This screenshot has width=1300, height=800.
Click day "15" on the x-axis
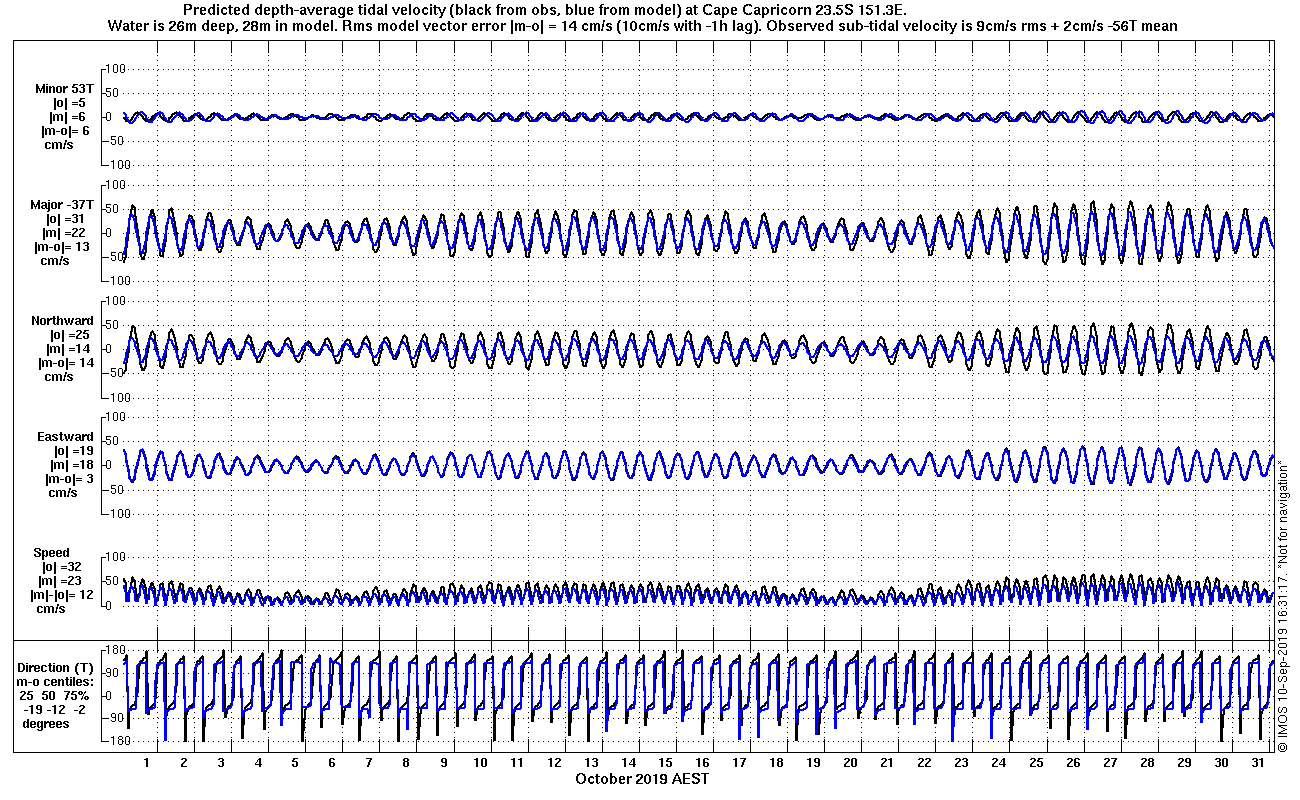665,762
